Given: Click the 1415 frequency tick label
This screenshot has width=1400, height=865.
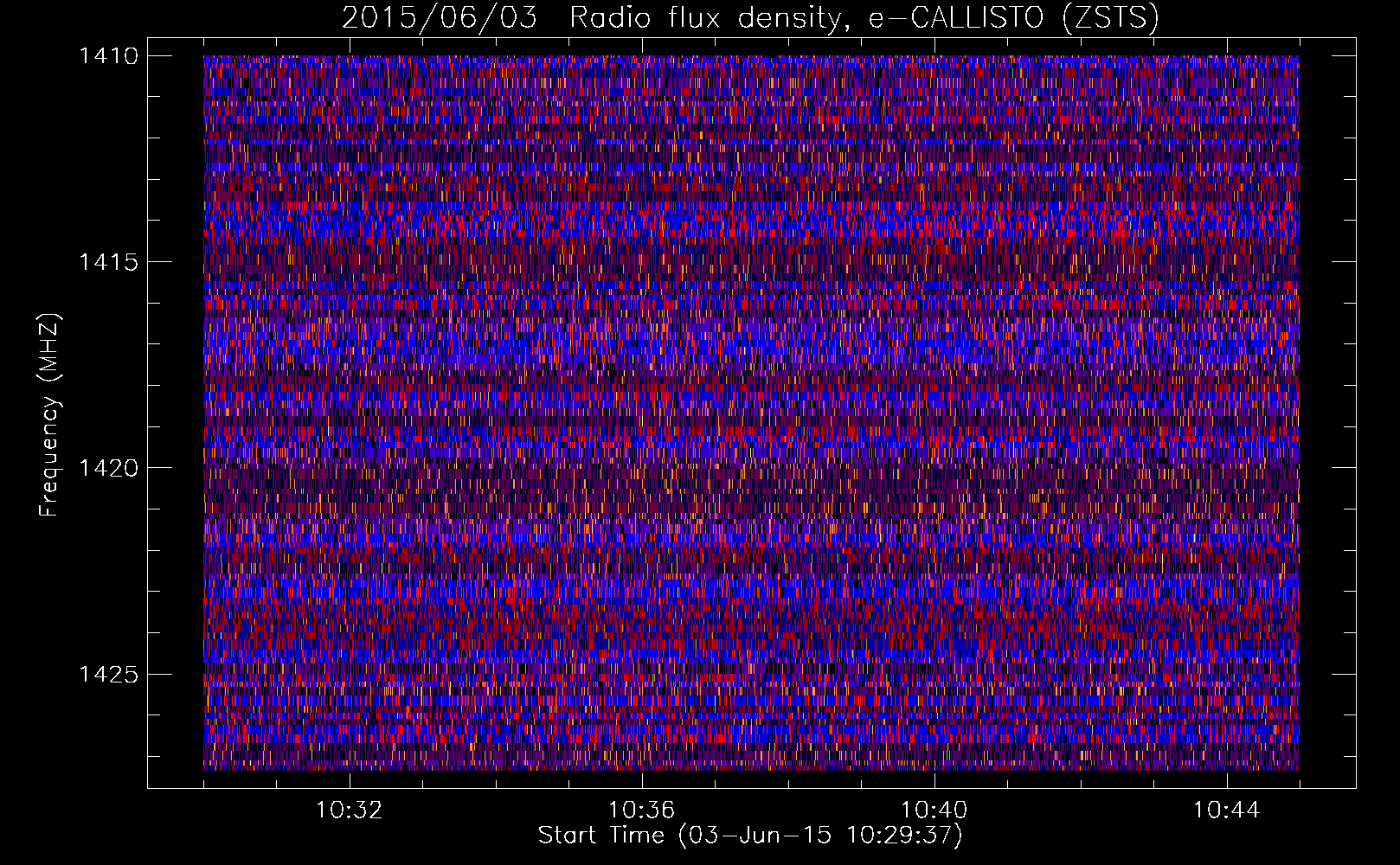Looking at the screenshot, I should point(108,262).
